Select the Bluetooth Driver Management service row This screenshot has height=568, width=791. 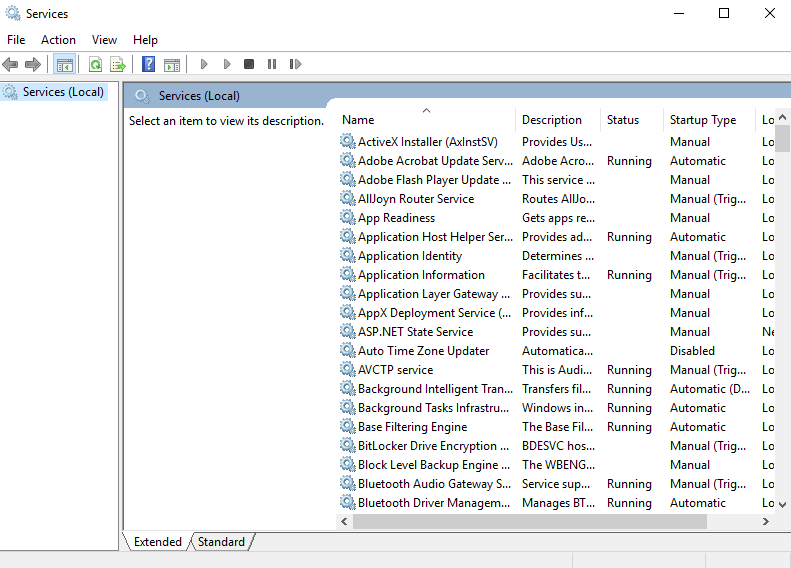[434, 503]
